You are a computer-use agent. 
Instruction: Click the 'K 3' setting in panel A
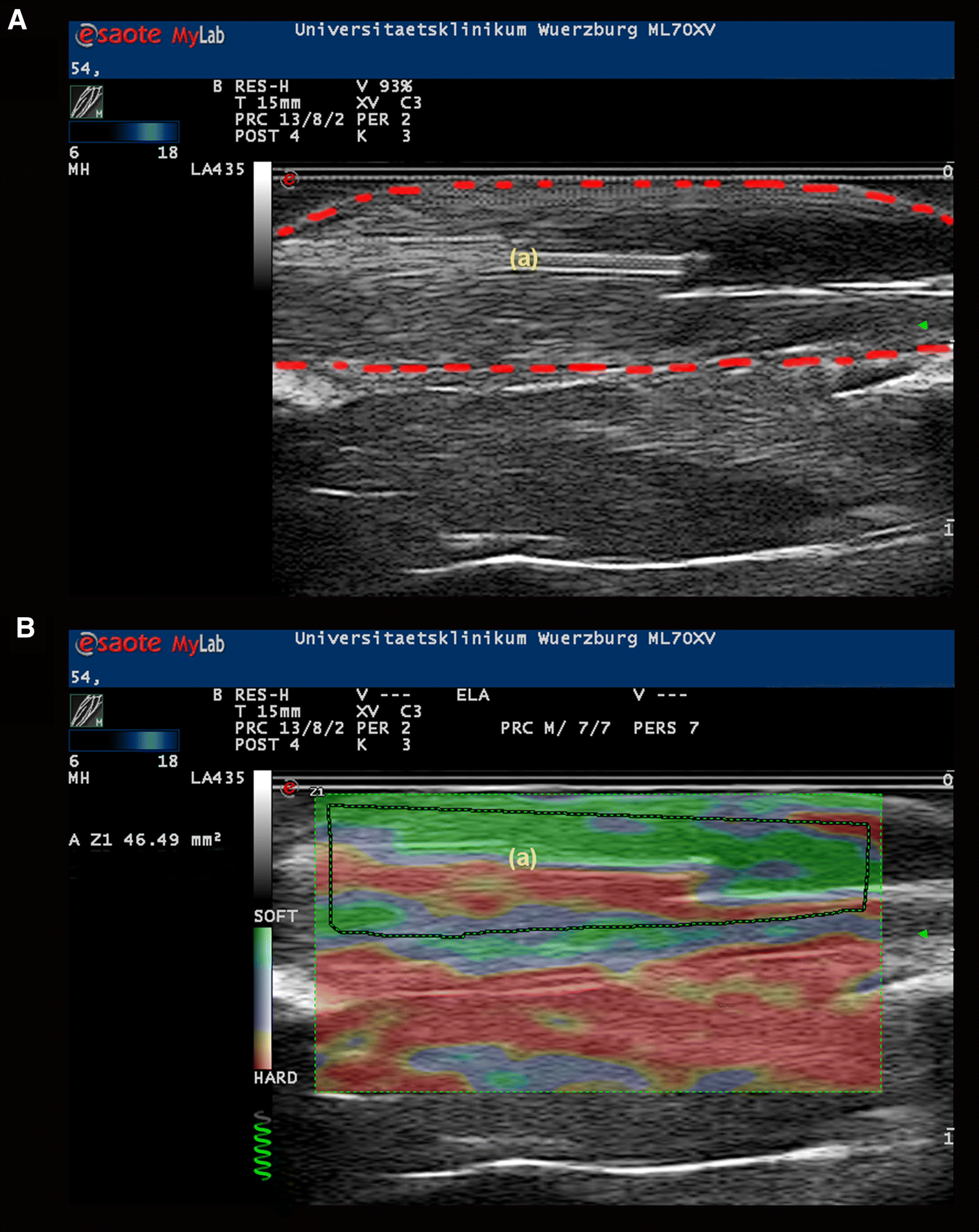384,136
